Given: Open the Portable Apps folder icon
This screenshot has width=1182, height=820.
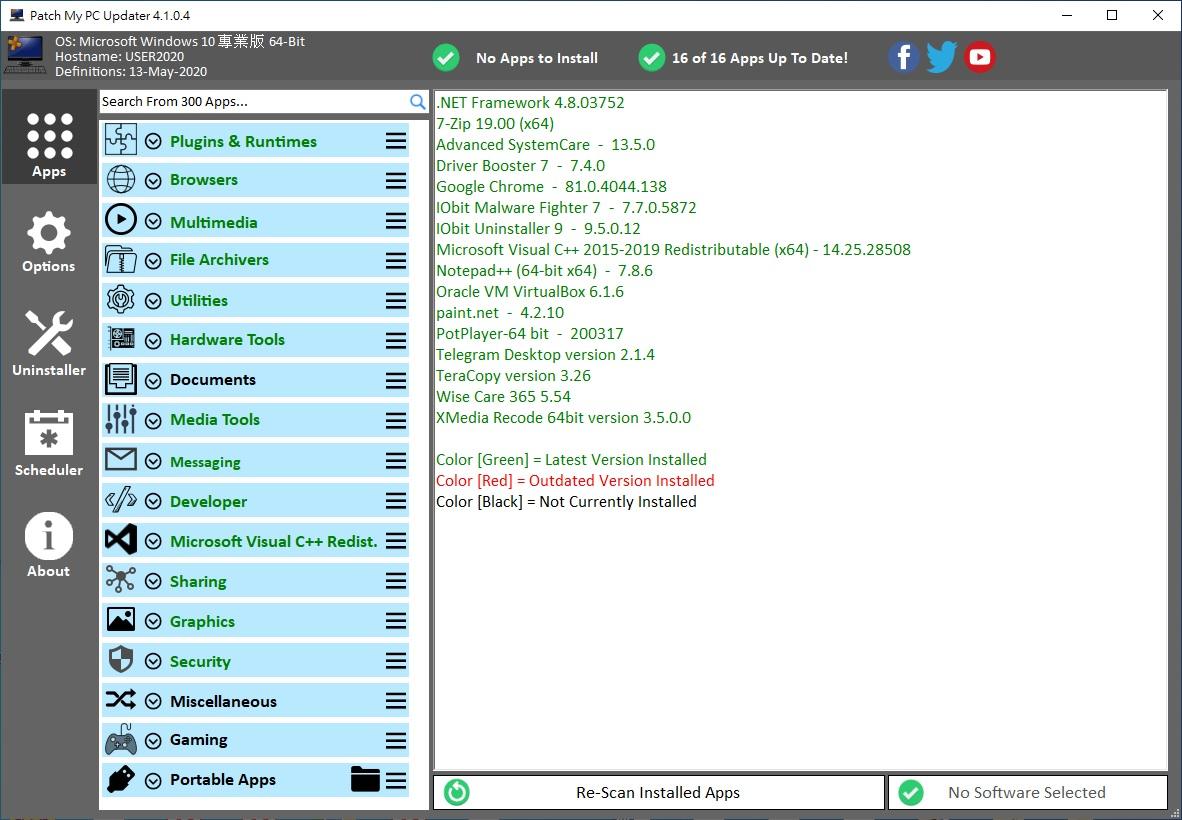Looking at the screenshot, I should (x=366, y=779).
